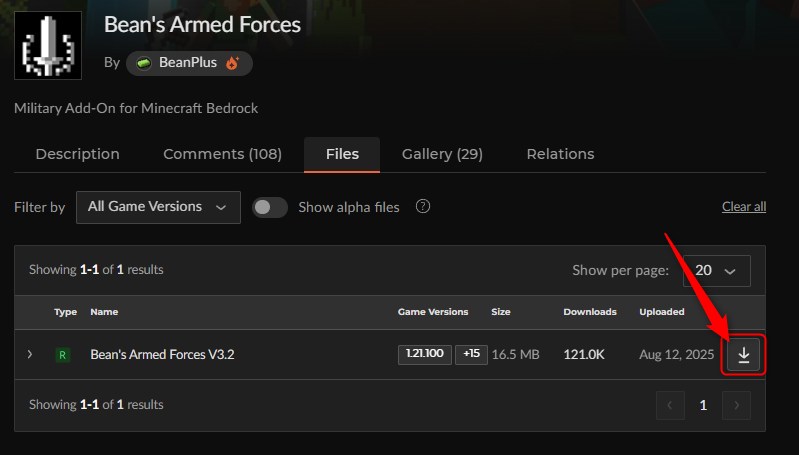Click the Size column header
The height and width of the screenshot is (455, 799).
tap(500, 312)
